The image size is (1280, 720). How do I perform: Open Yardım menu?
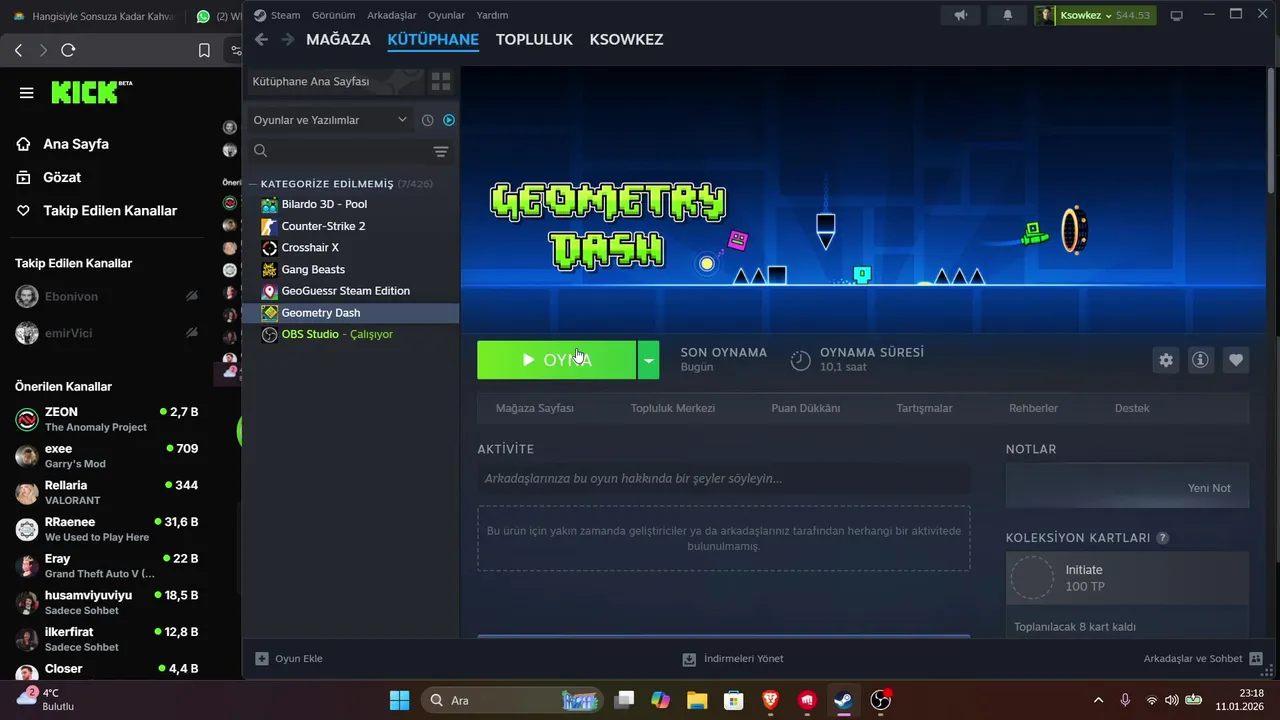(x=492, y=15)
